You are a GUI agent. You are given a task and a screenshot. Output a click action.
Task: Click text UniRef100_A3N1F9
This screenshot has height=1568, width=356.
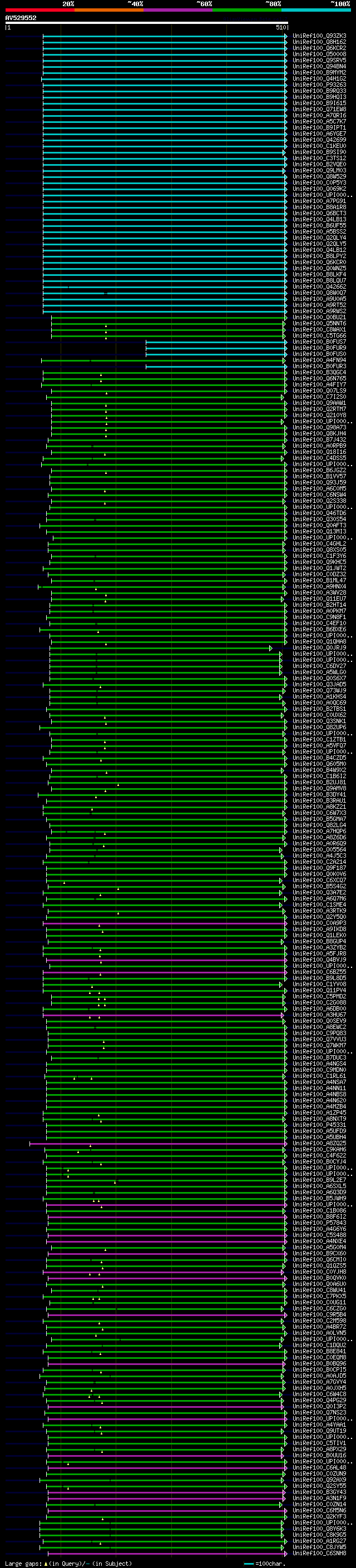[319, 1498]
